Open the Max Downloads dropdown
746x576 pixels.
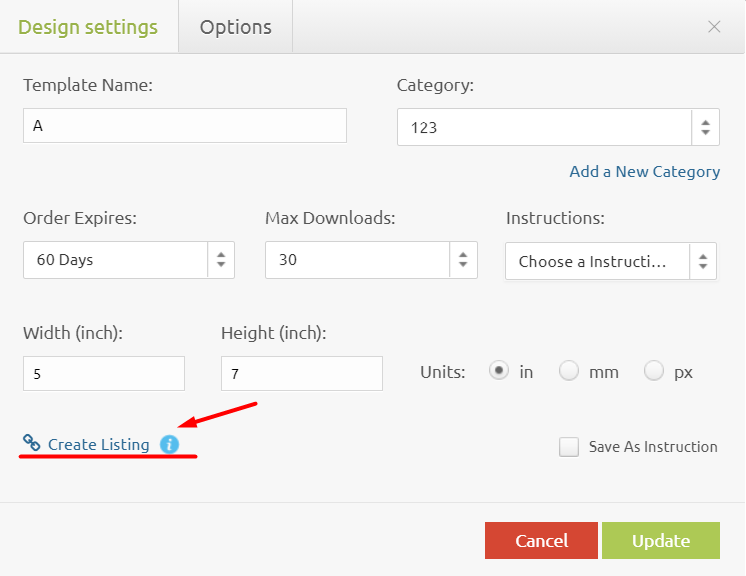pyautogui.click(x=370, y=260)
